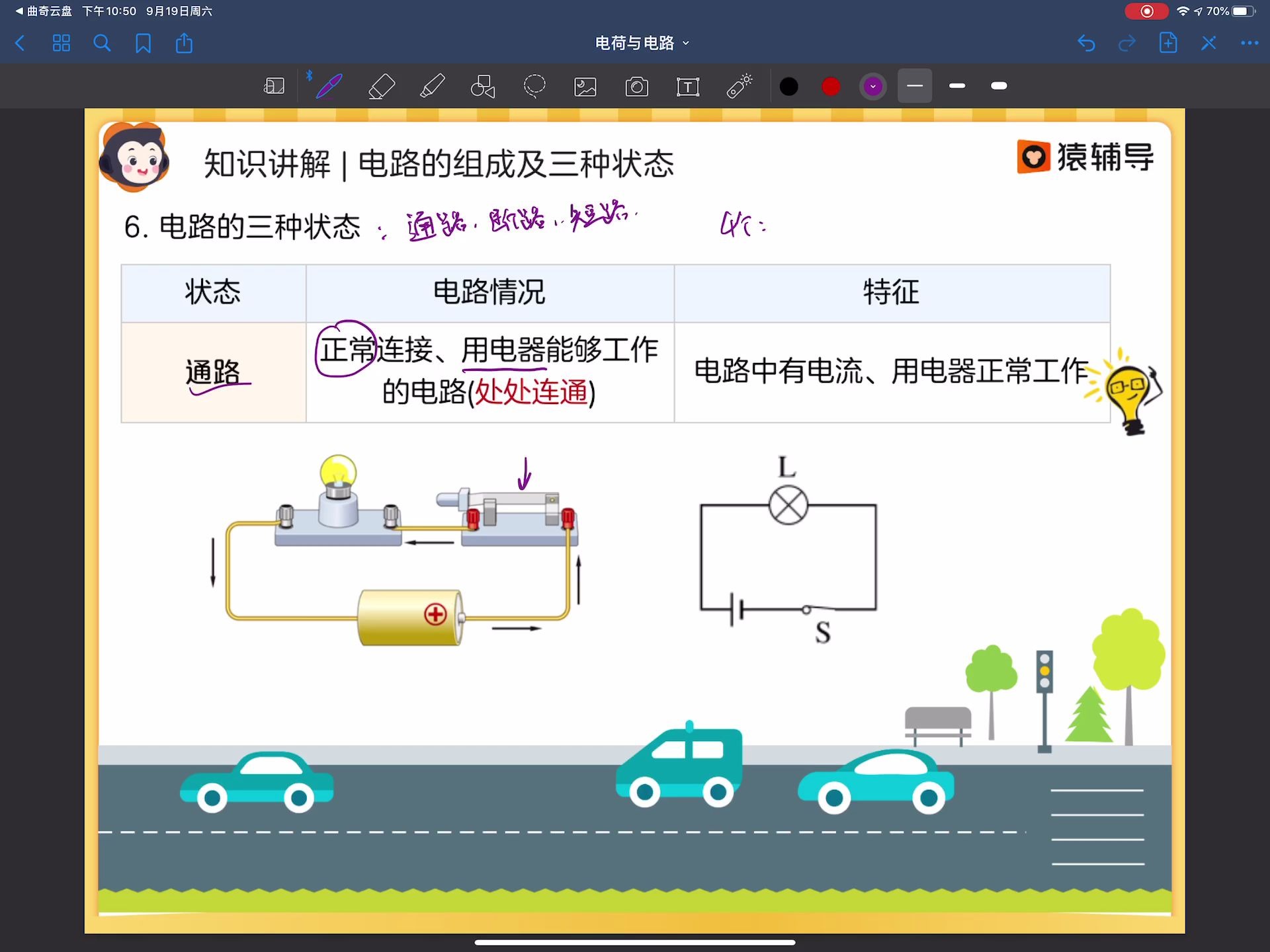Open the Share and export menu
This screenshot has height=952, width=1270.
(184, 43)
